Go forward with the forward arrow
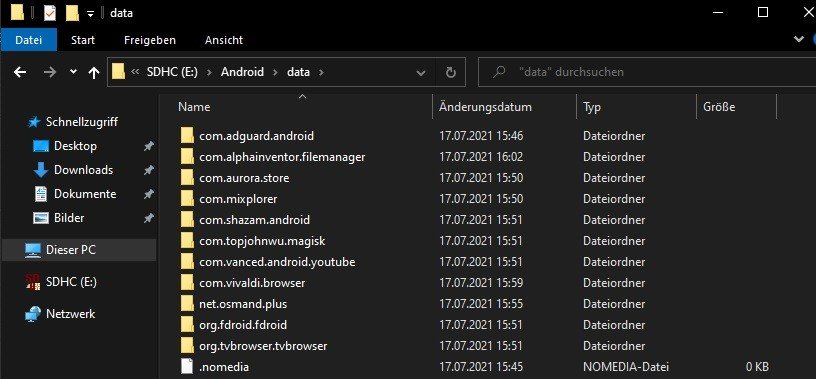816x379 pixels. 49,72
